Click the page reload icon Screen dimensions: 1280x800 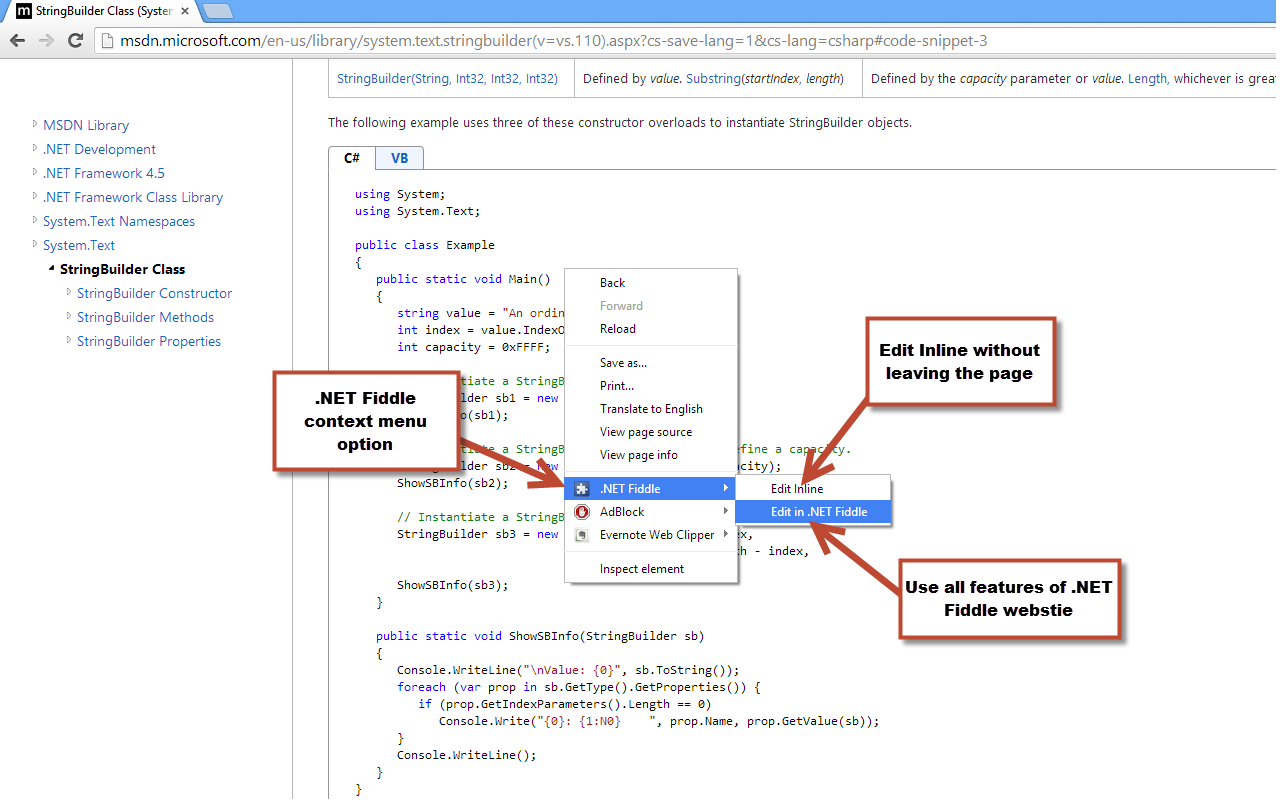click(74, 41)
